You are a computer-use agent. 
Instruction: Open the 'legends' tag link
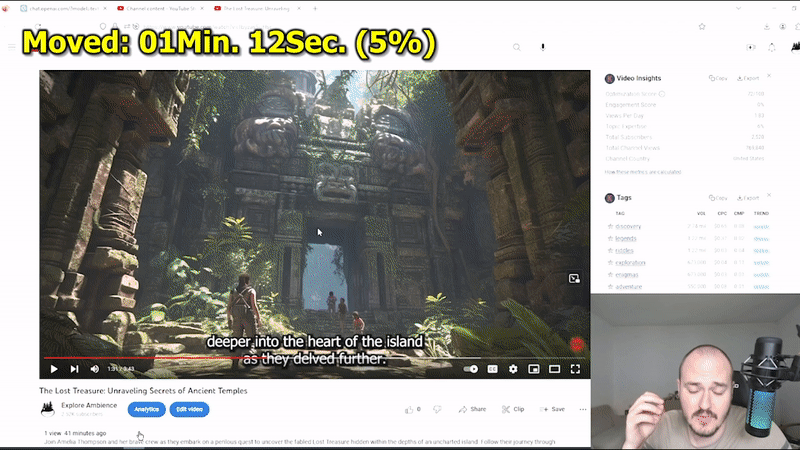[x=626, y=238]
